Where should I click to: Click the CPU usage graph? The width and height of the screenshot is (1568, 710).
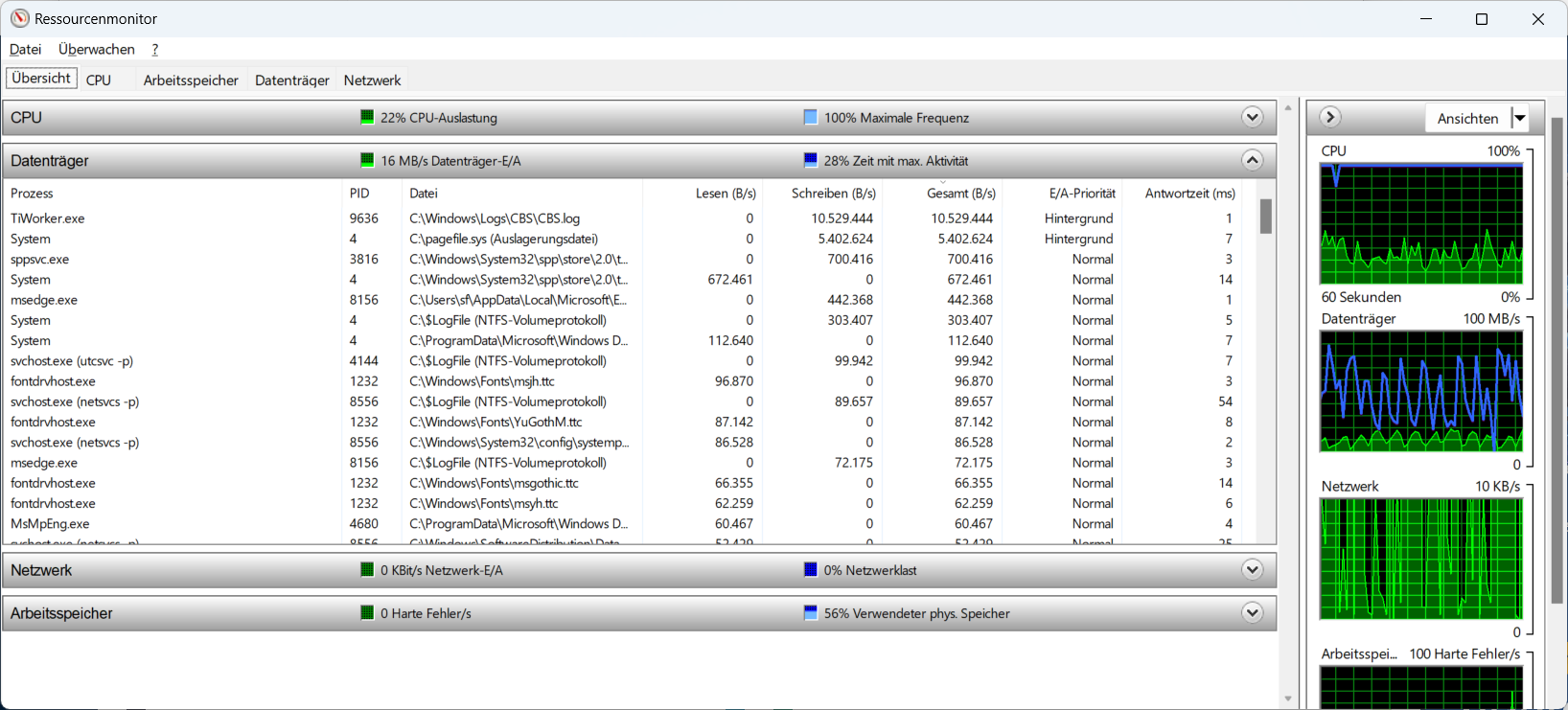(x=1421, y=223)
